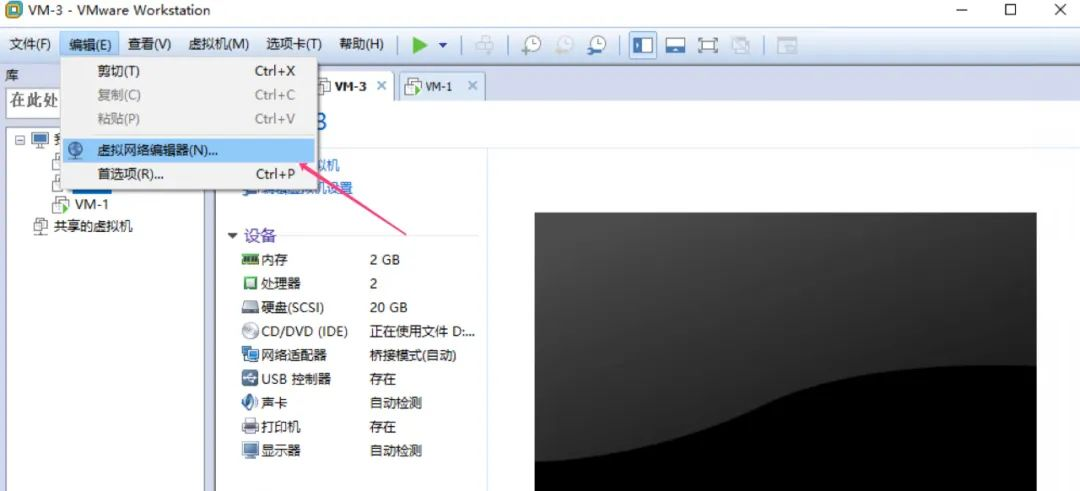Click 存在 value in 打印机 row
The image size is (1080, 491).
click(x=383, y=427)
